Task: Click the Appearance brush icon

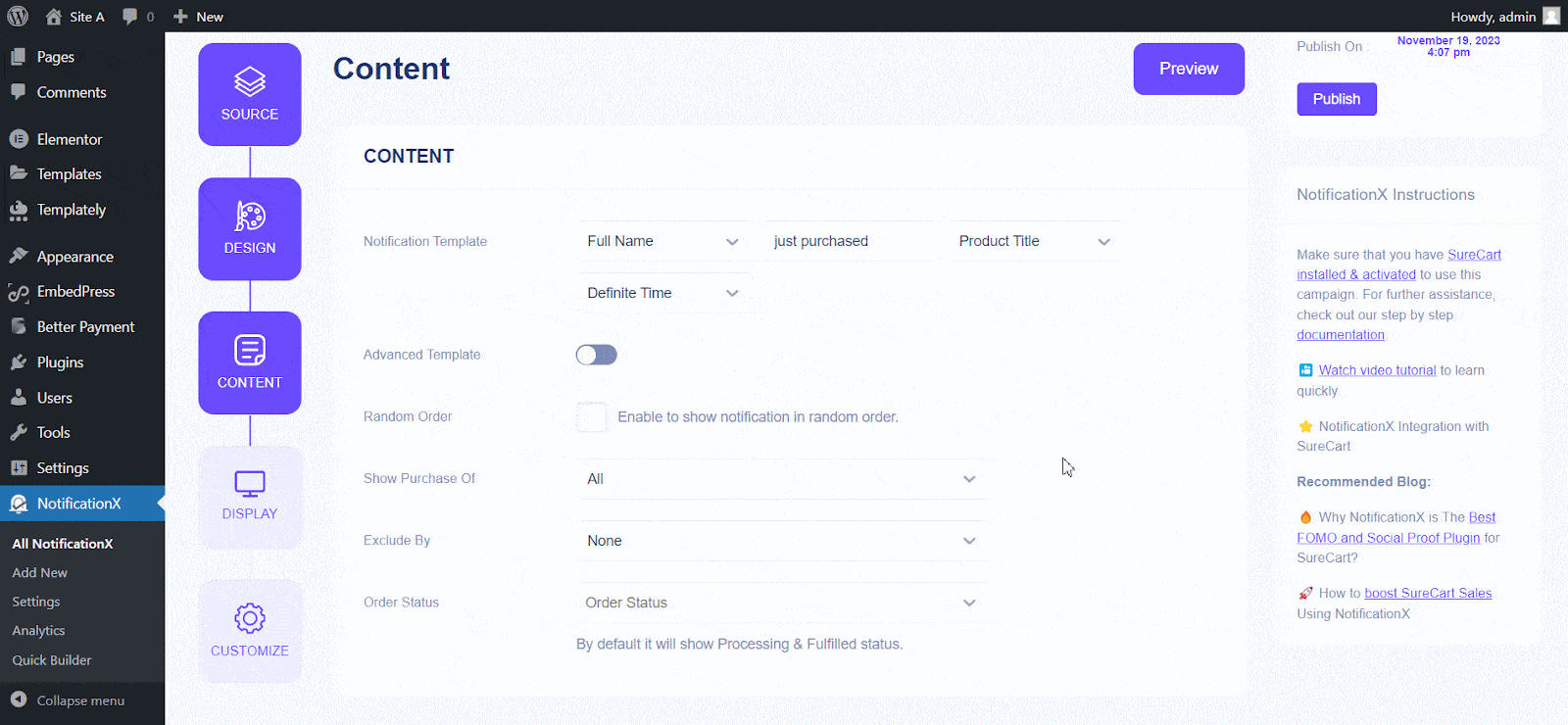Action: (19, 256)
